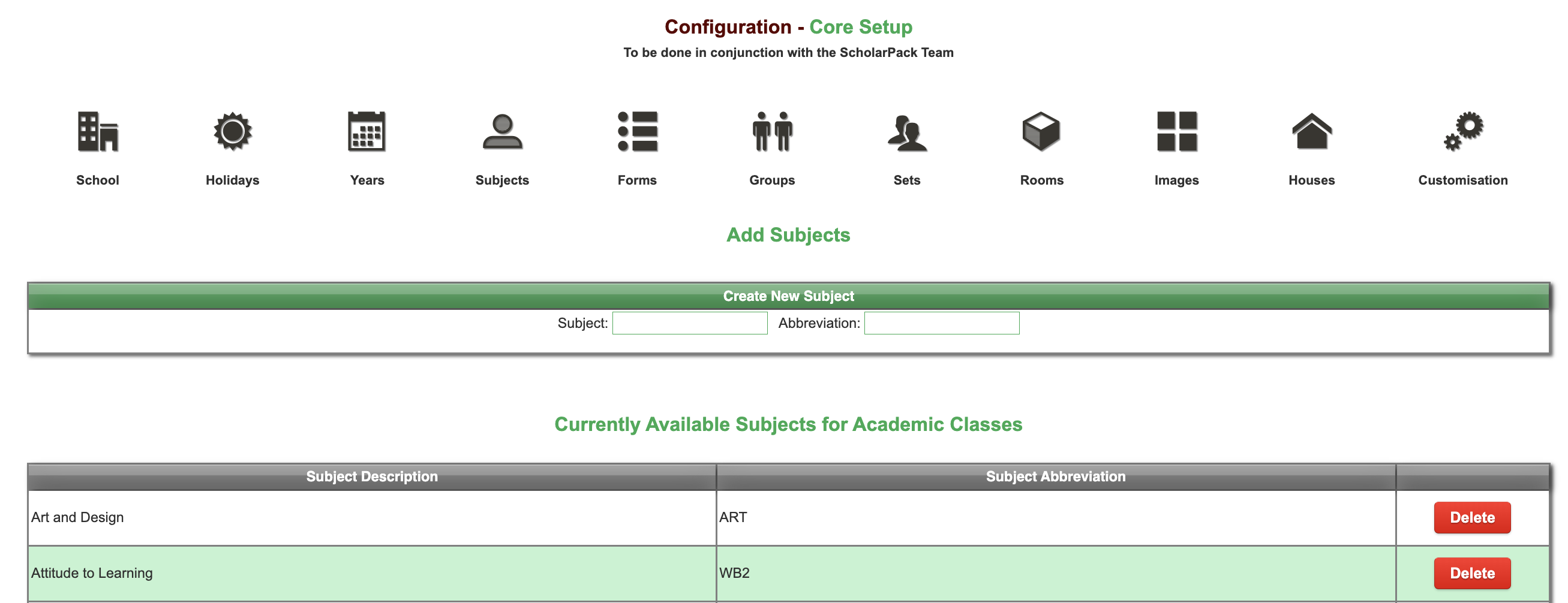Click the Images menu label
This screenshot has width=1568, height=603.
pyautogui.click(x=1177, y=180)
